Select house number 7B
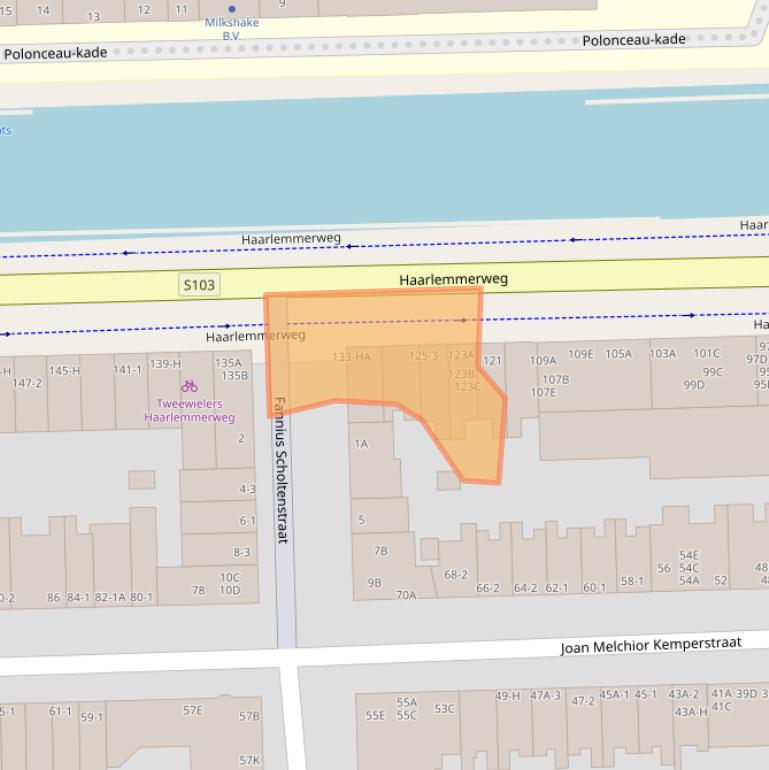 click(x=380, y=551)
